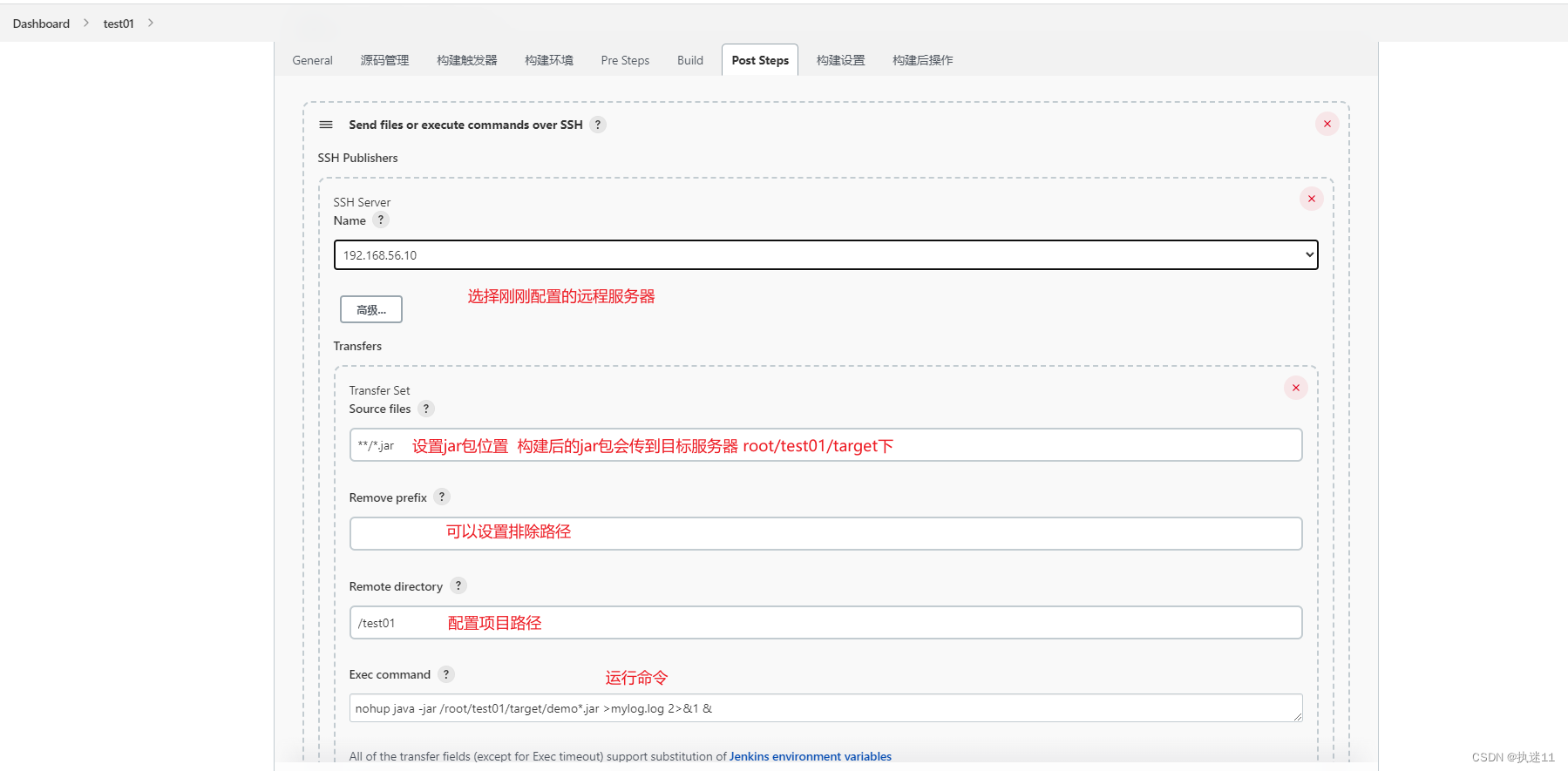Viewport: 1568px width, 771px height.
Task: Focus the Remote directory input field
Action: coord(825,622)
